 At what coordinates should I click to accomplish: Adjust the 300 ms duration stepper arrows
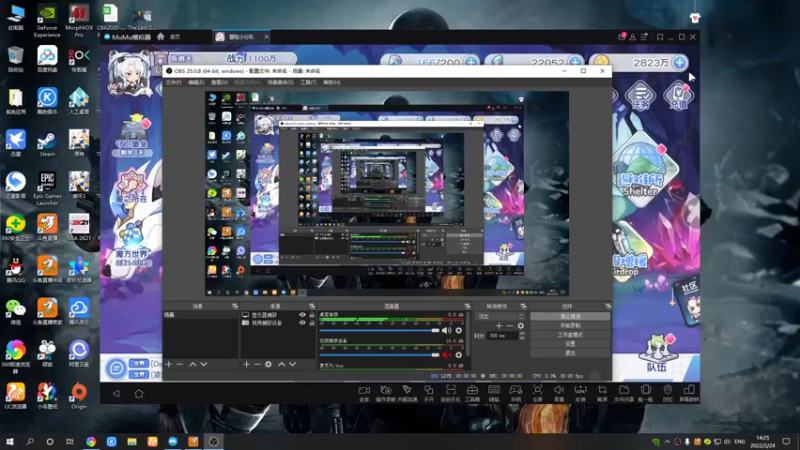pyautogui.click(x=521, y=335)
